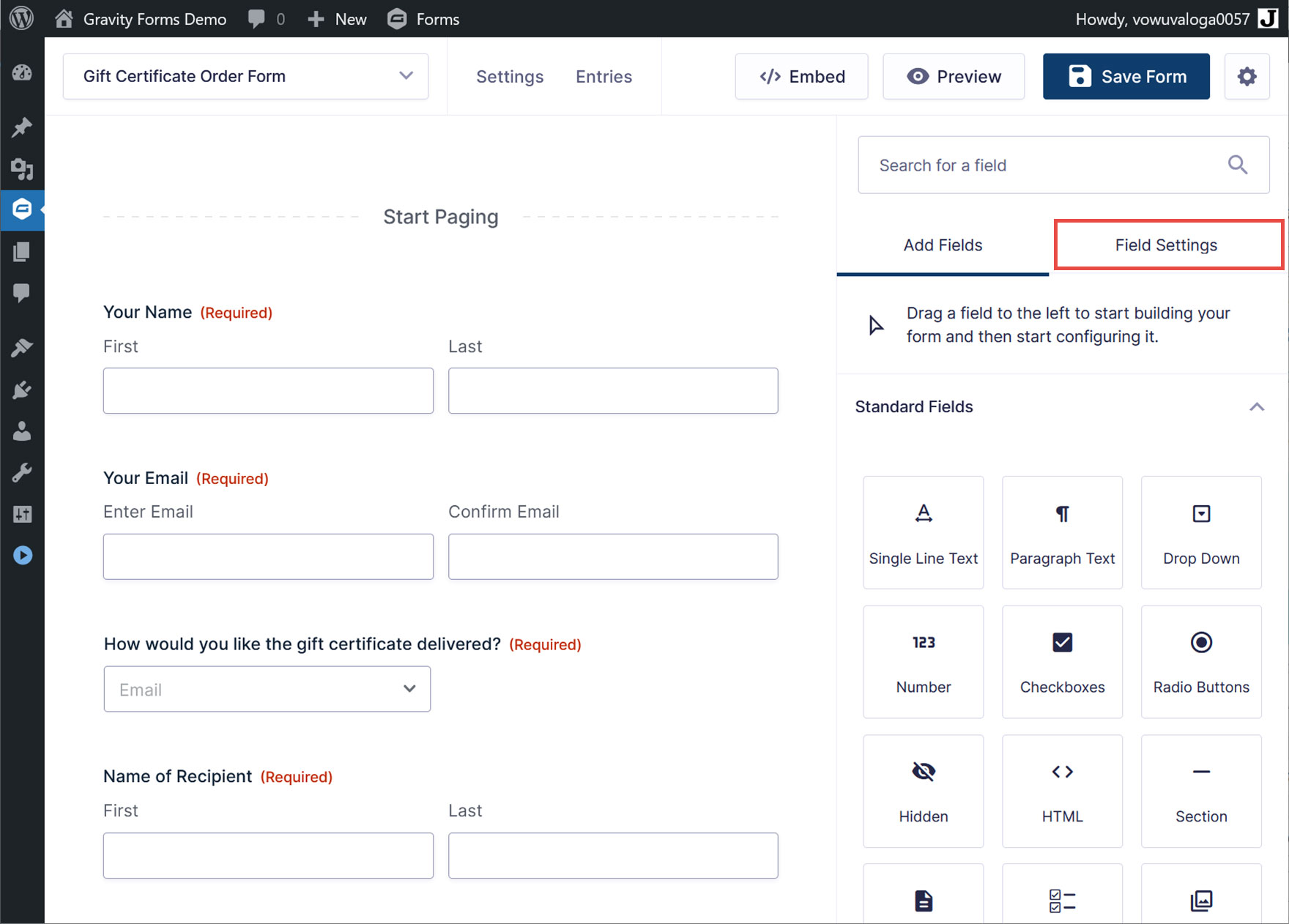This screenshot has height=924, width=1289.
Task: Click the collapse menu play icon
Action: [x=23, y=555]
